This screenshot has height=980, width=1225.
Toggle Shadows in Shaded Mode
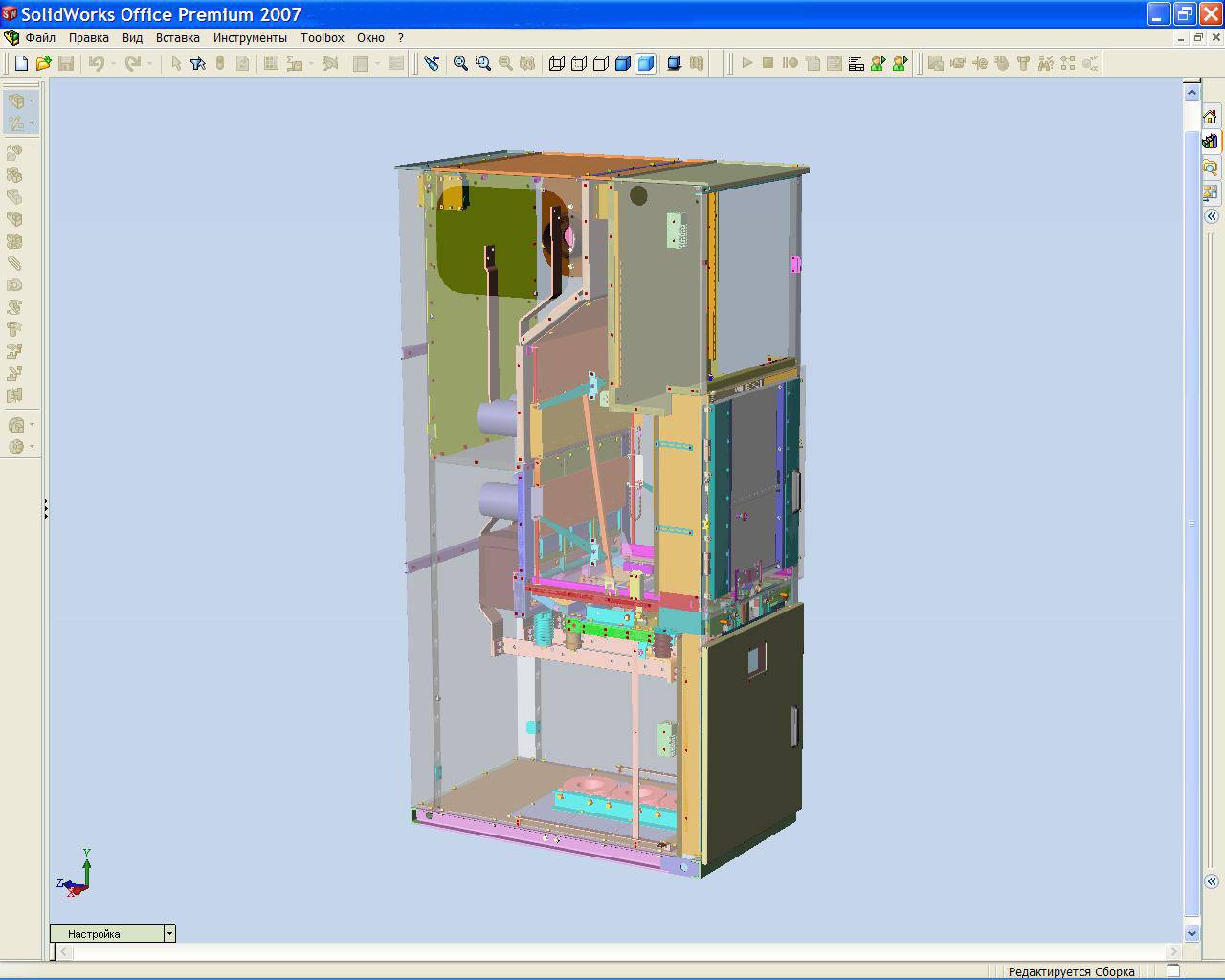click(x=674, y=63)
